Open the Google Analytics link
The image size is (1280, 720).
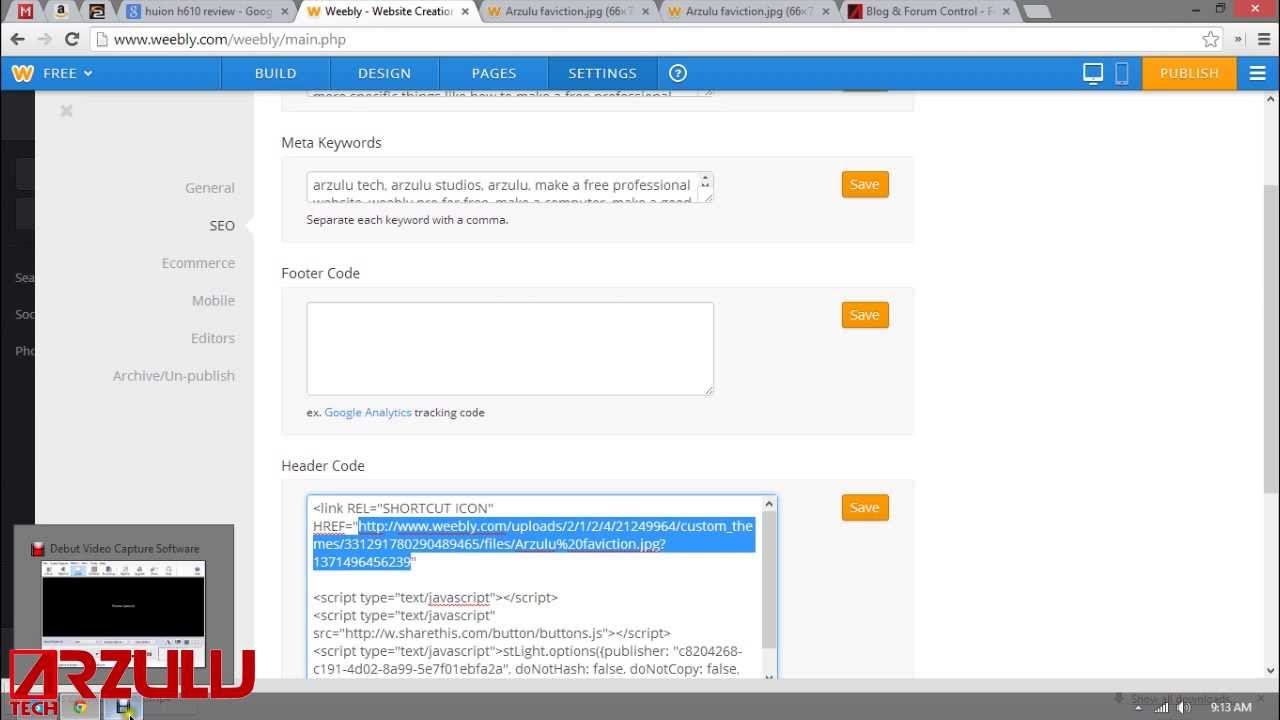[x=367, y=412]
